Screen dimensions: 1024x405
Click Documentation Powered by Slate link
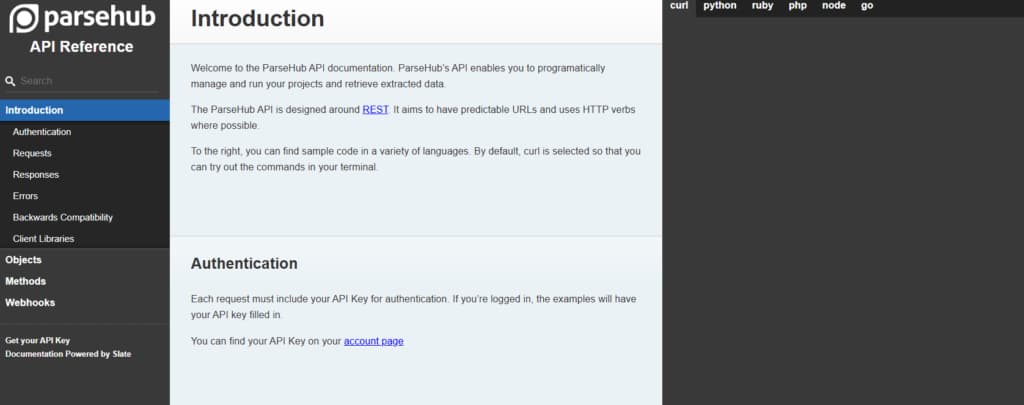pos(68,354)
